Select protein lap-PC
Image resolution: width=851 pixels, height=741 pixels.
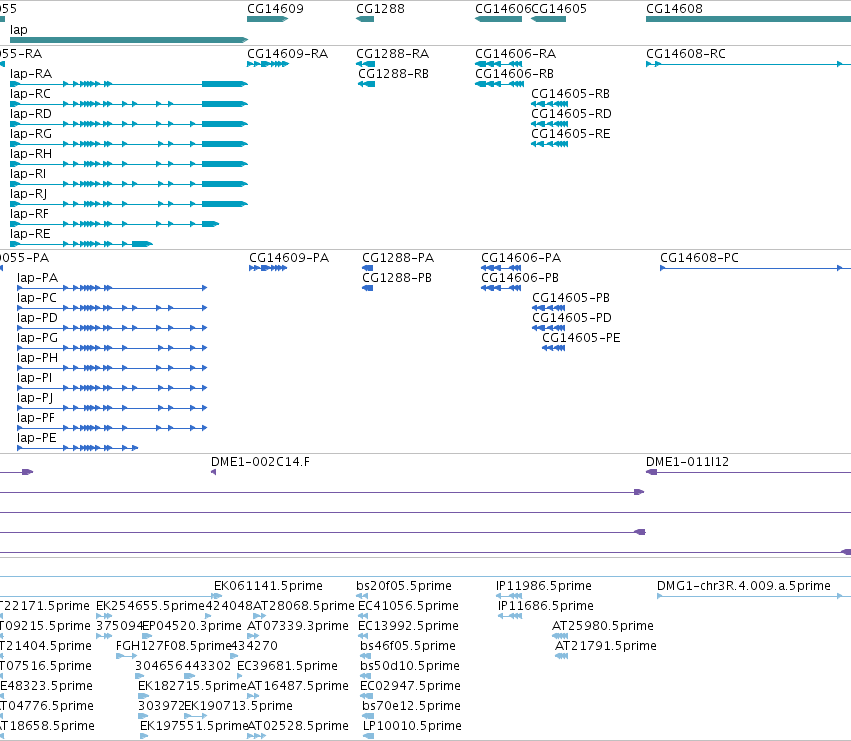[112, 308]
